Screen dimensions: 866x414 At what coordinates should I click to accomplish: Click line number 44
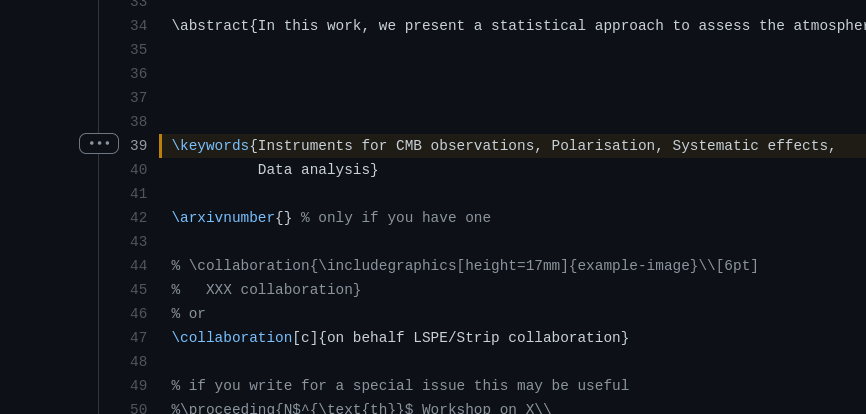(x=138, y=266)
